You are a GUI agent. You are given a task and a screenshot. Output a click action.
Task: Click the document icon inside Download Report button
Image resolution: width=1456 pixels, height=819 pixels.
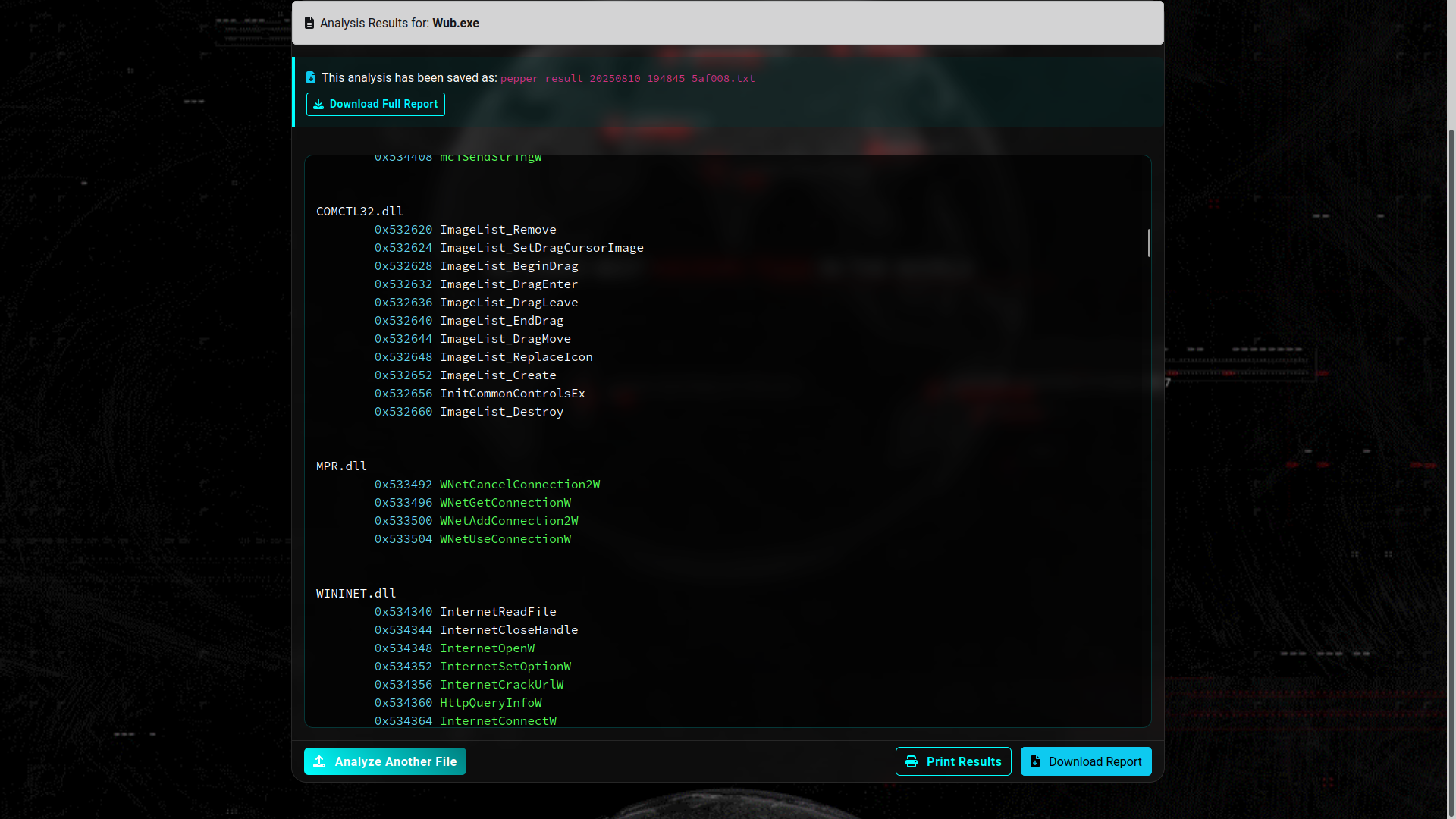coord(1036,761)
